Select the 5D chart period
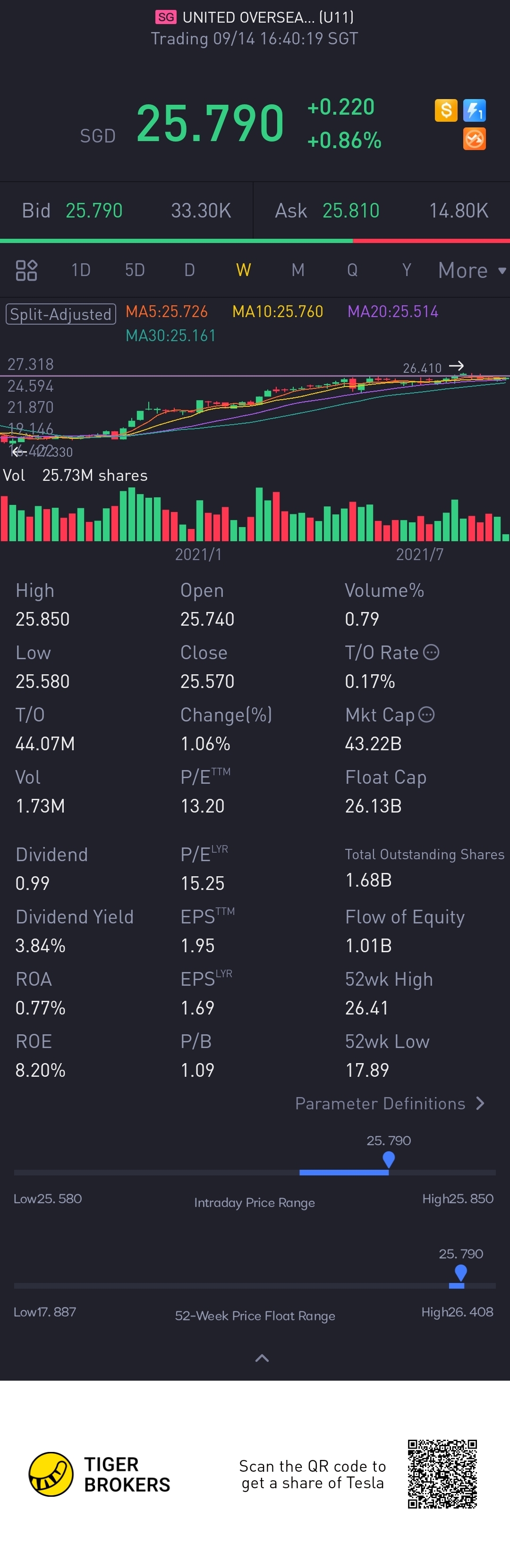Viewport: 510px width, 1568px height. point(135,269)
